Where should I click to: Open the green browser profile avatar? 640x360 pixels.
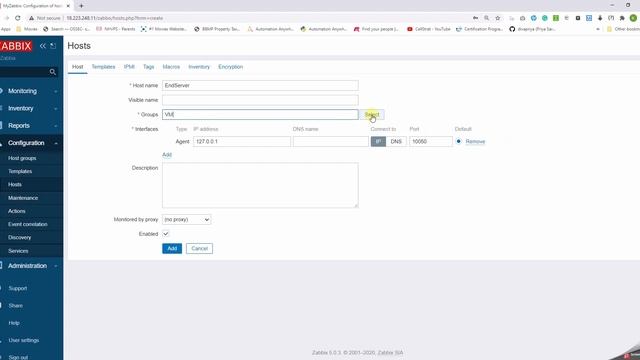[633, 18]
